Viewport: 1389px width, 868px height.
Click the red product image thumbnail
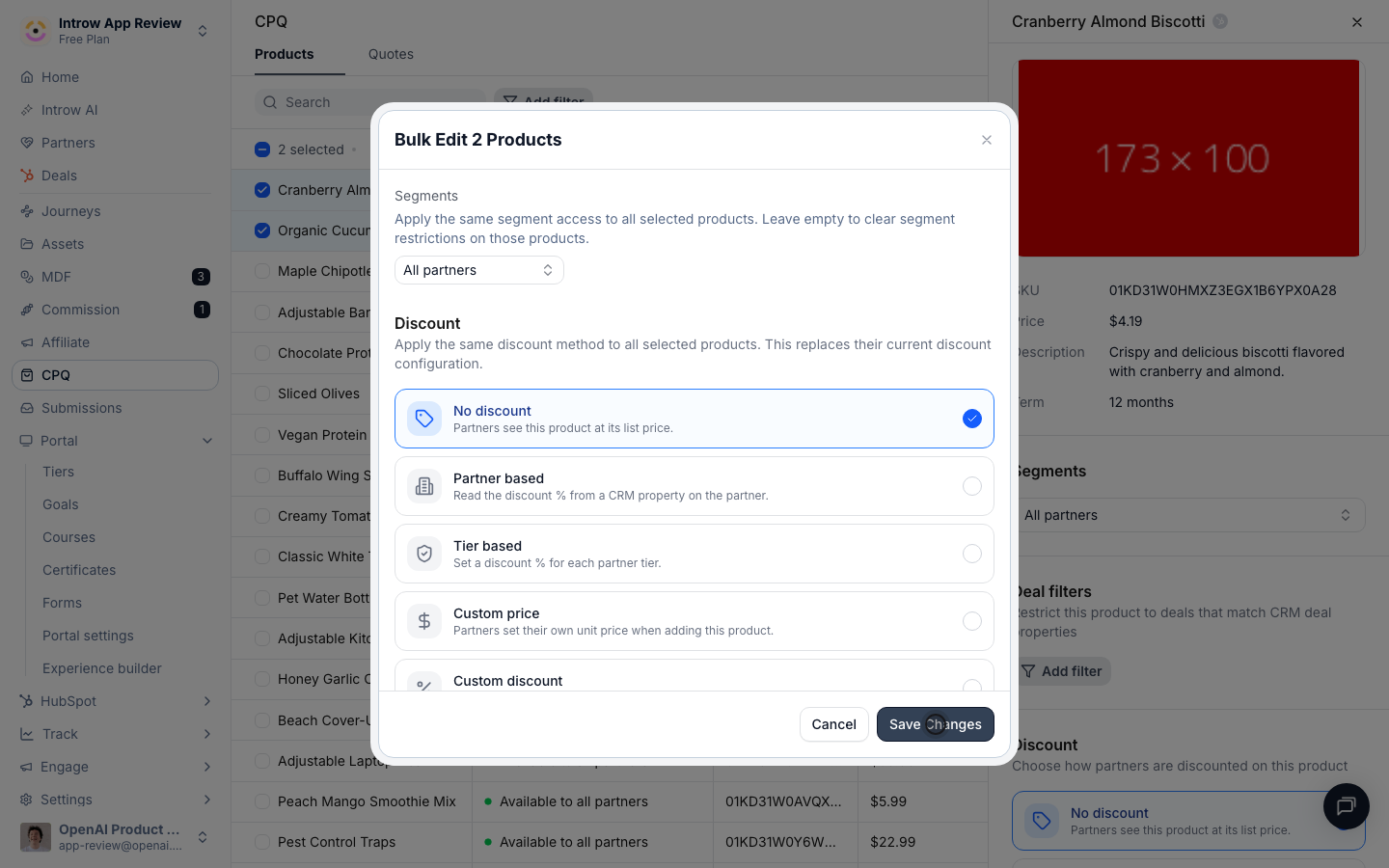point(1188,158)
